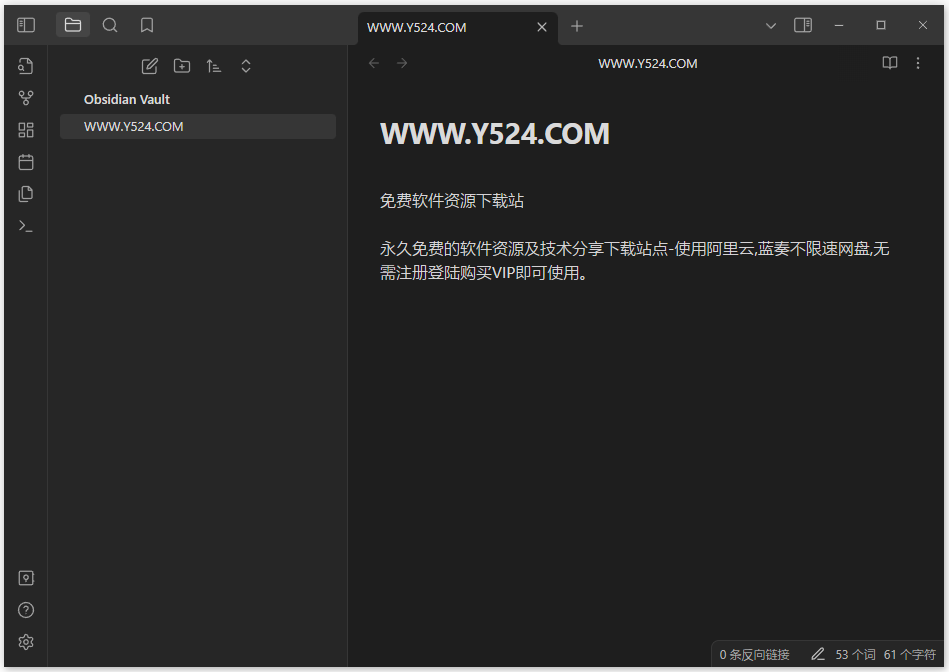The width and height of the screenshot is (949, 672).
Task: Click the 61 个字符 character count
Action: pos(910,654)
